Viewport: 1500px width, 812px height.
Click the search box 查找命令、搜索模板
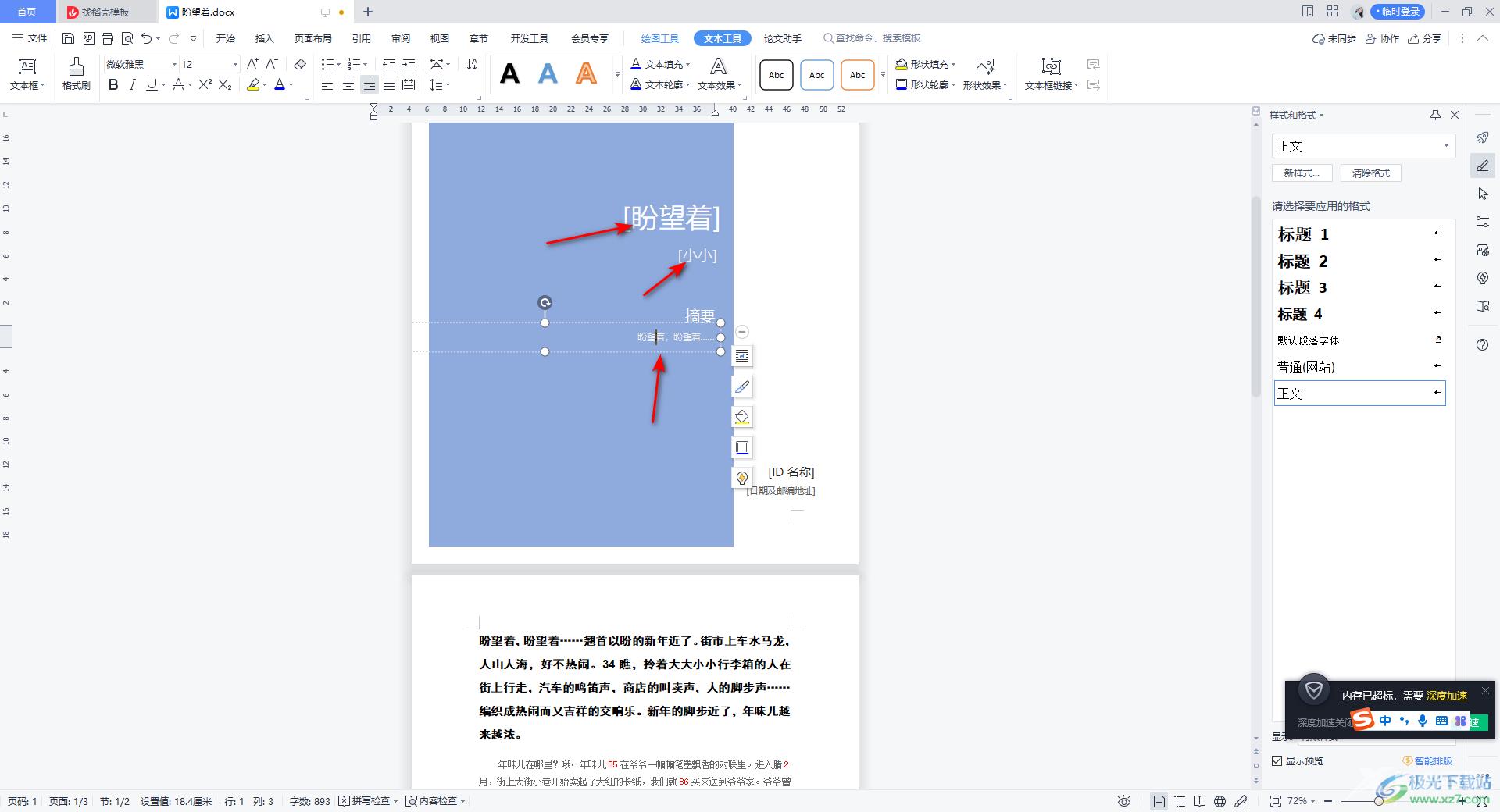tap(872, 38)
